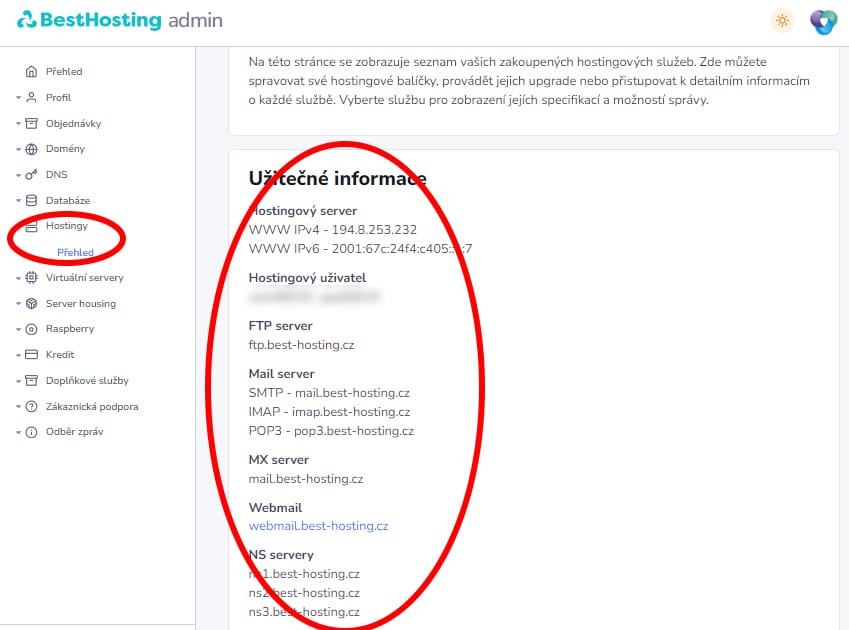
Task: Click the database icon beside Databáze
Action: click(32, 200)
